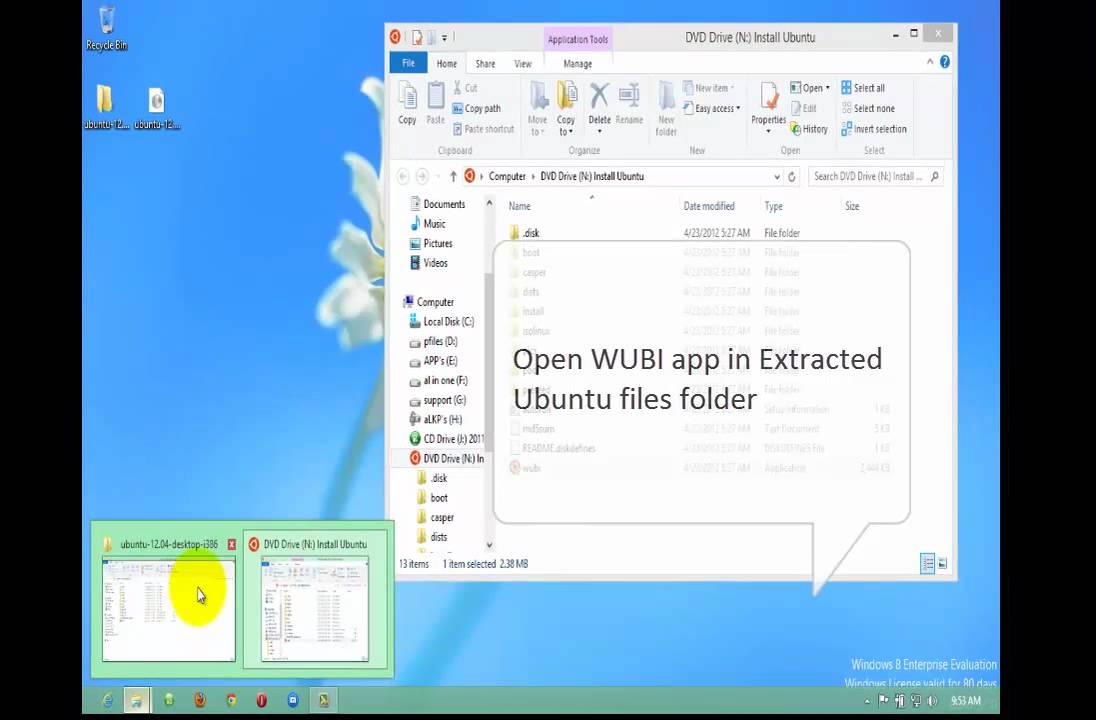Image resolution: width=1096 pixels, height=720 pixels.
Task: Open the New item dropdown
Action: (709, 88)
